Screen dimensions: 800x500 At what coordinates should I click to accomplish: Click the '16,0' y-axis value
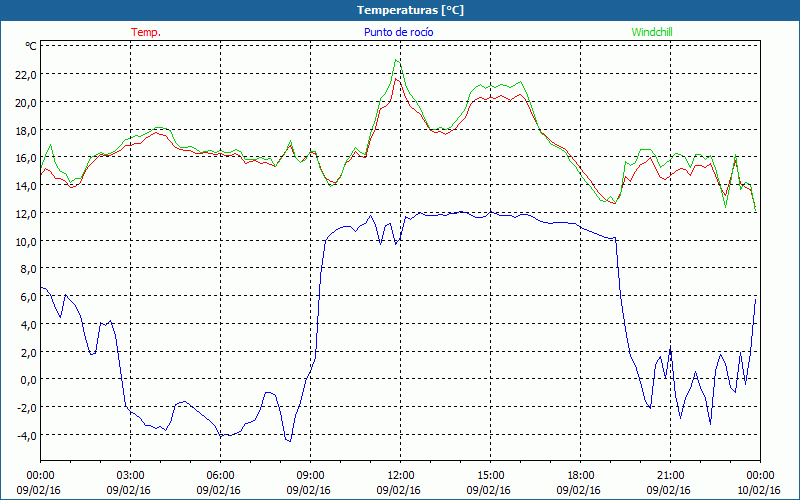click(x=27, y=158)
